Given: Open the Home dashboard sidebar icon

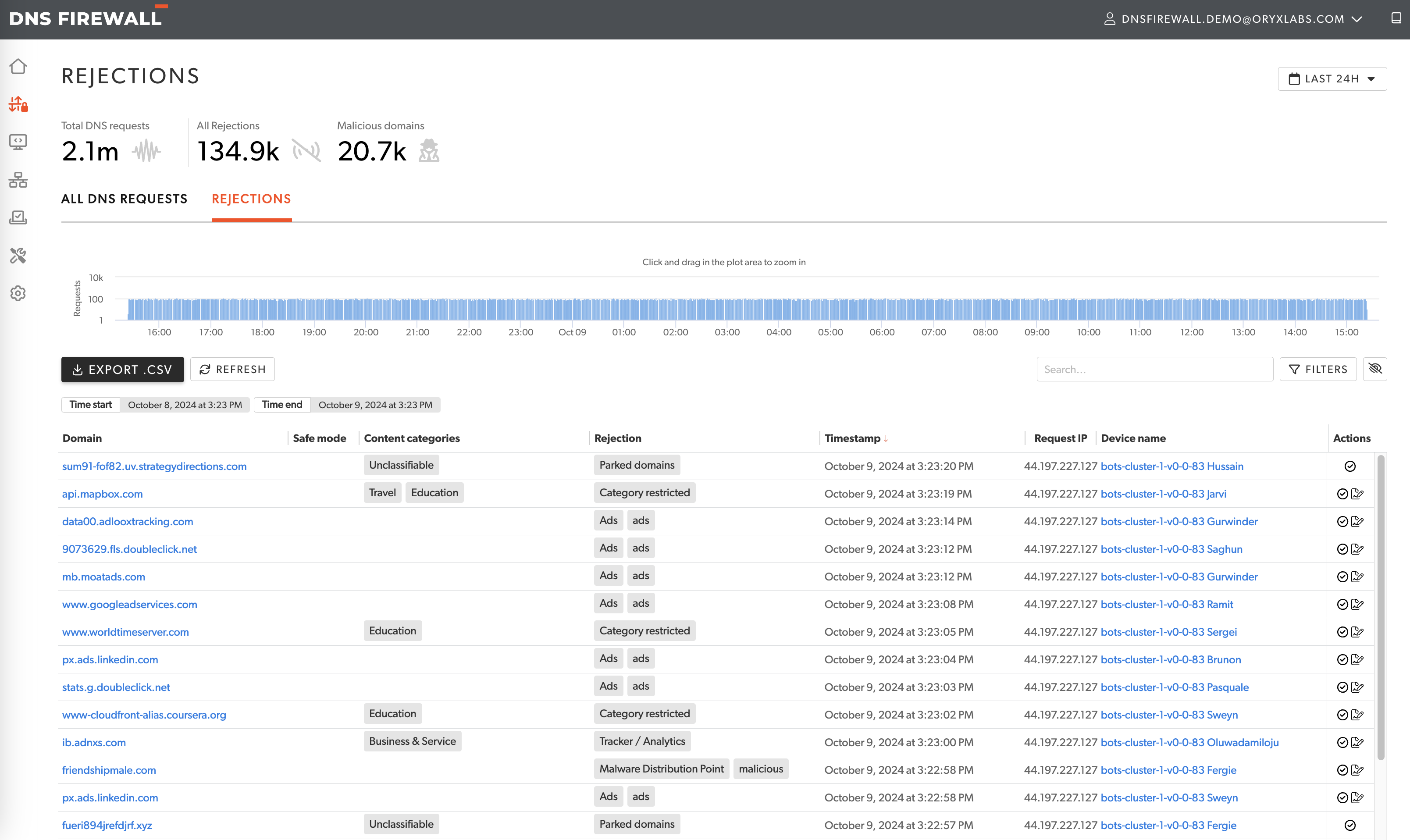Looking at the screenshot, I should coord(18,67).
